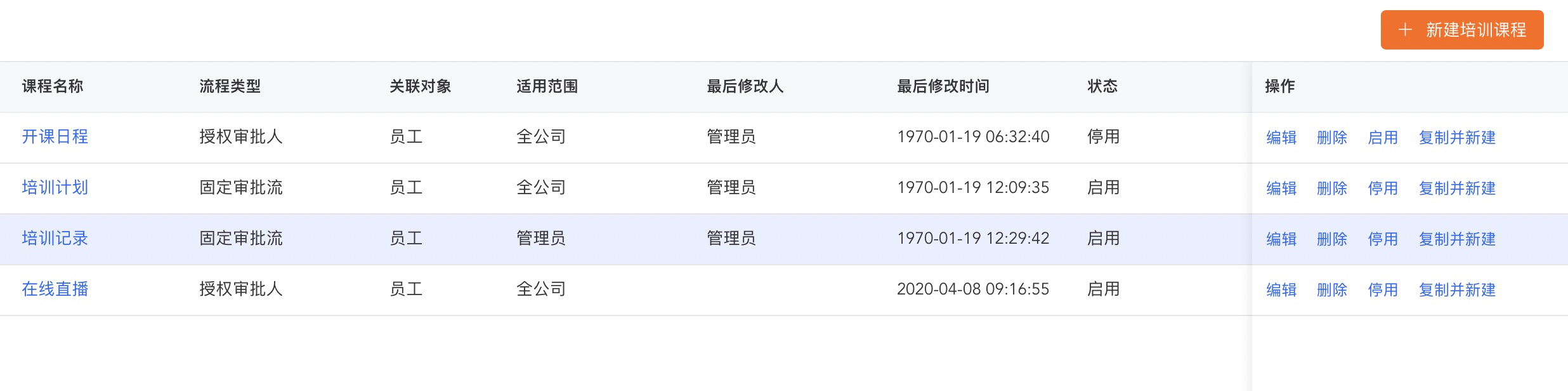Copy and create new from 在线直播

[x=1457, y=290]
